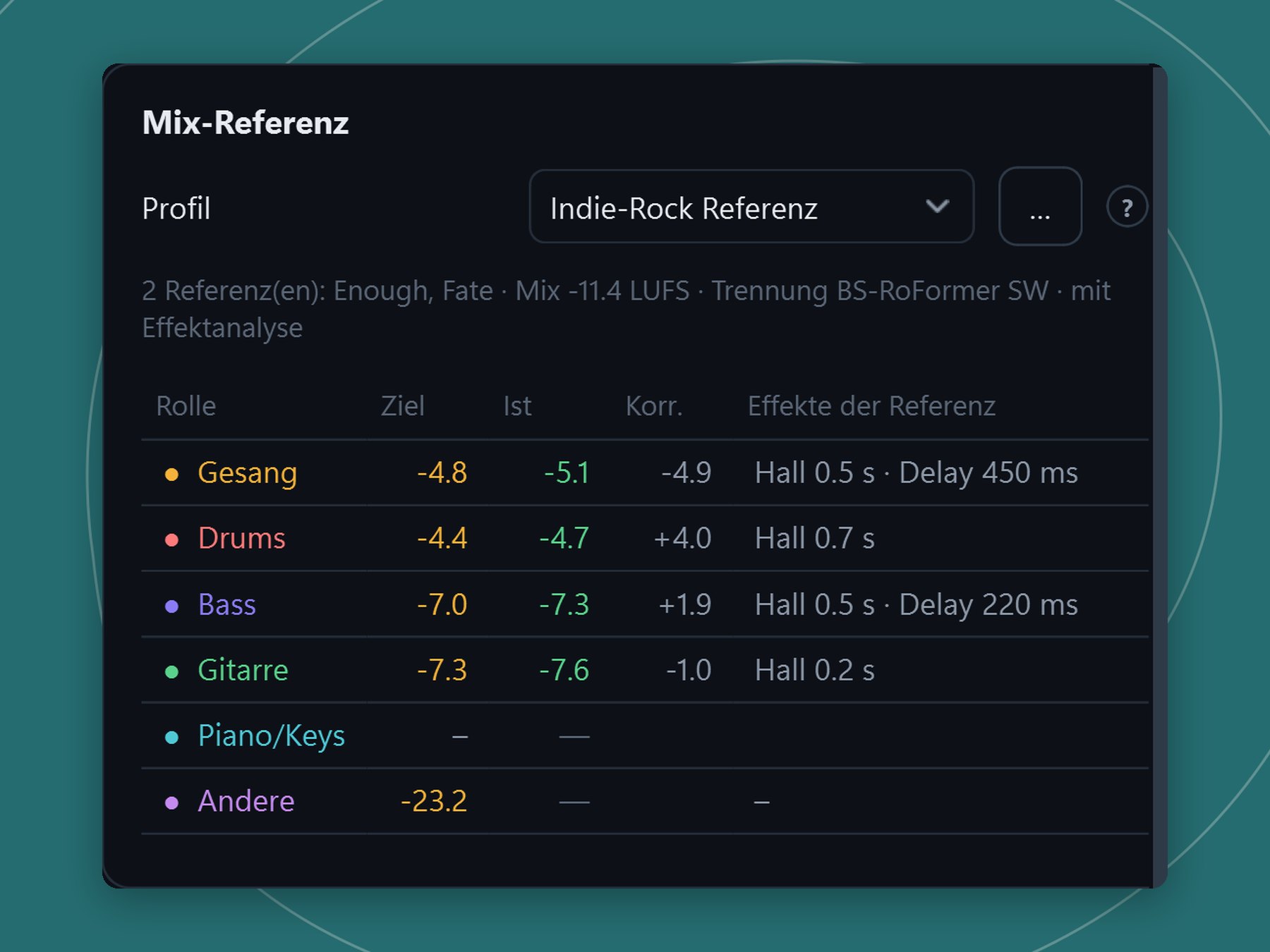The height and width of the screenshot is (952, 1270).
Task: Click the Korr. column header
Action: click(x=654, y=406)
